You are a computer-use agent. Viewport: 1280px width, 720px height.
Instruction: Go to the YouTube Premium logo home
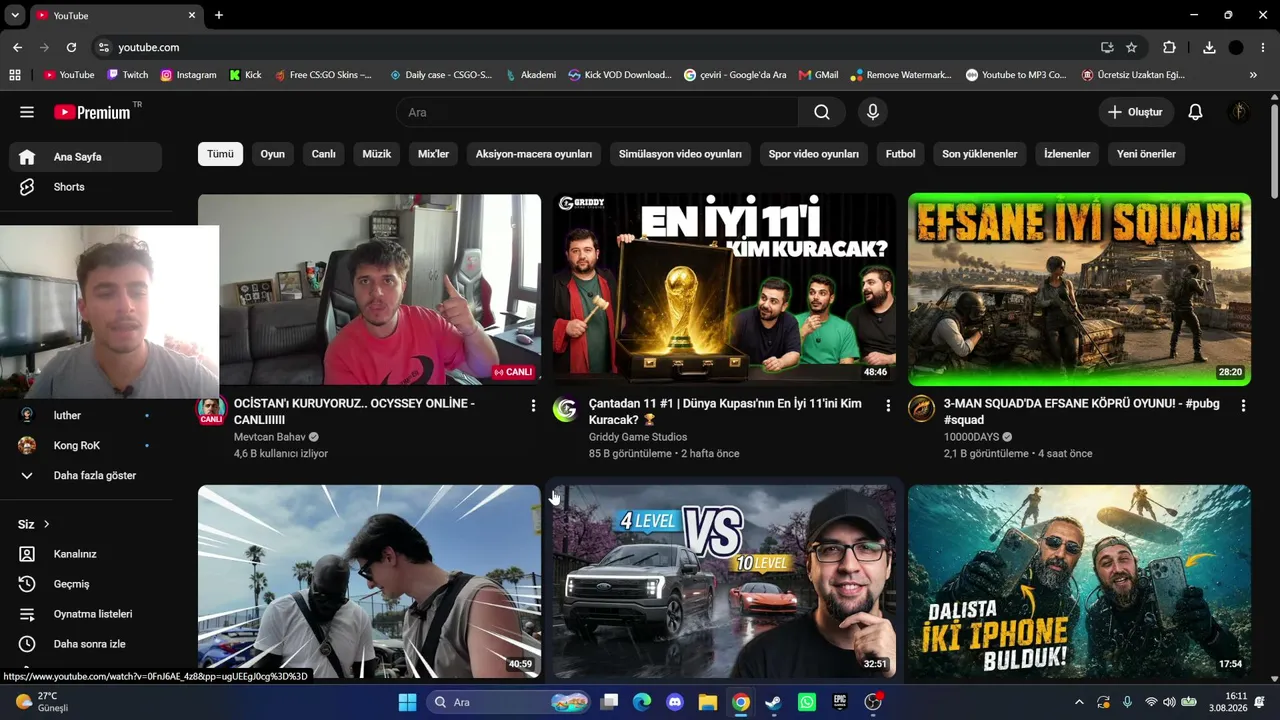pos(92,112)
